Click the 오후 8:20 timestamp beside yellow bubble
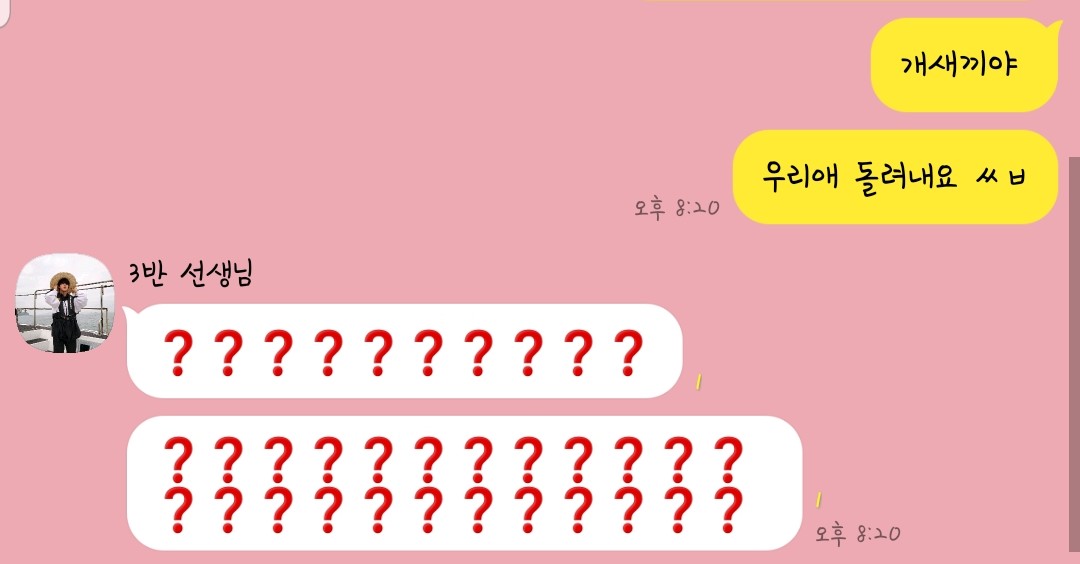The width and height of the screenshot is (1080, 564). click(676, 207)
